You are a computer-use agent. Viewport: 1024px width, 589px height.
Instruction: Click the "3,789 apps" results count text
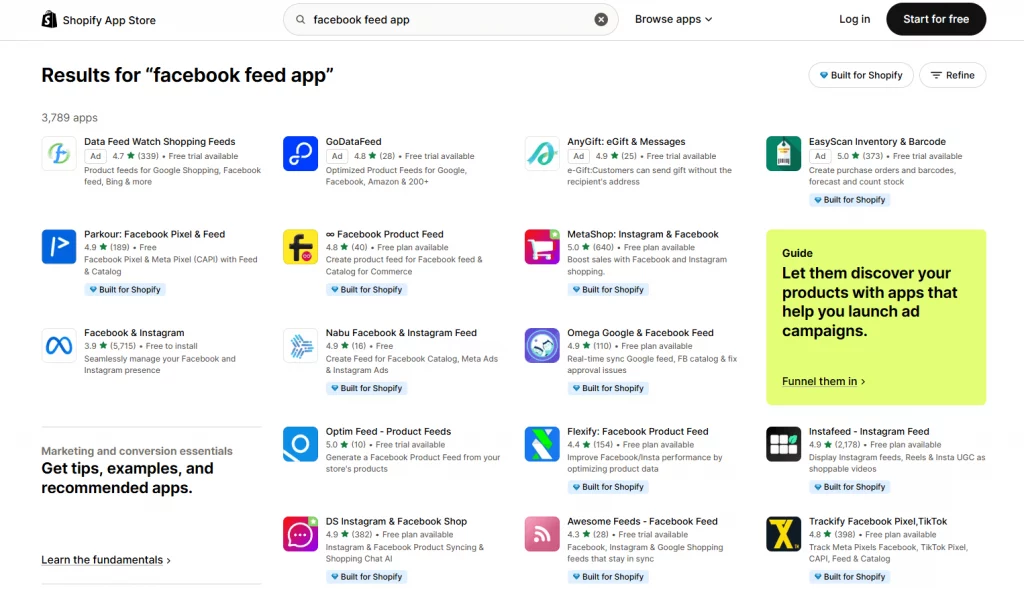(x=69, y=118)
